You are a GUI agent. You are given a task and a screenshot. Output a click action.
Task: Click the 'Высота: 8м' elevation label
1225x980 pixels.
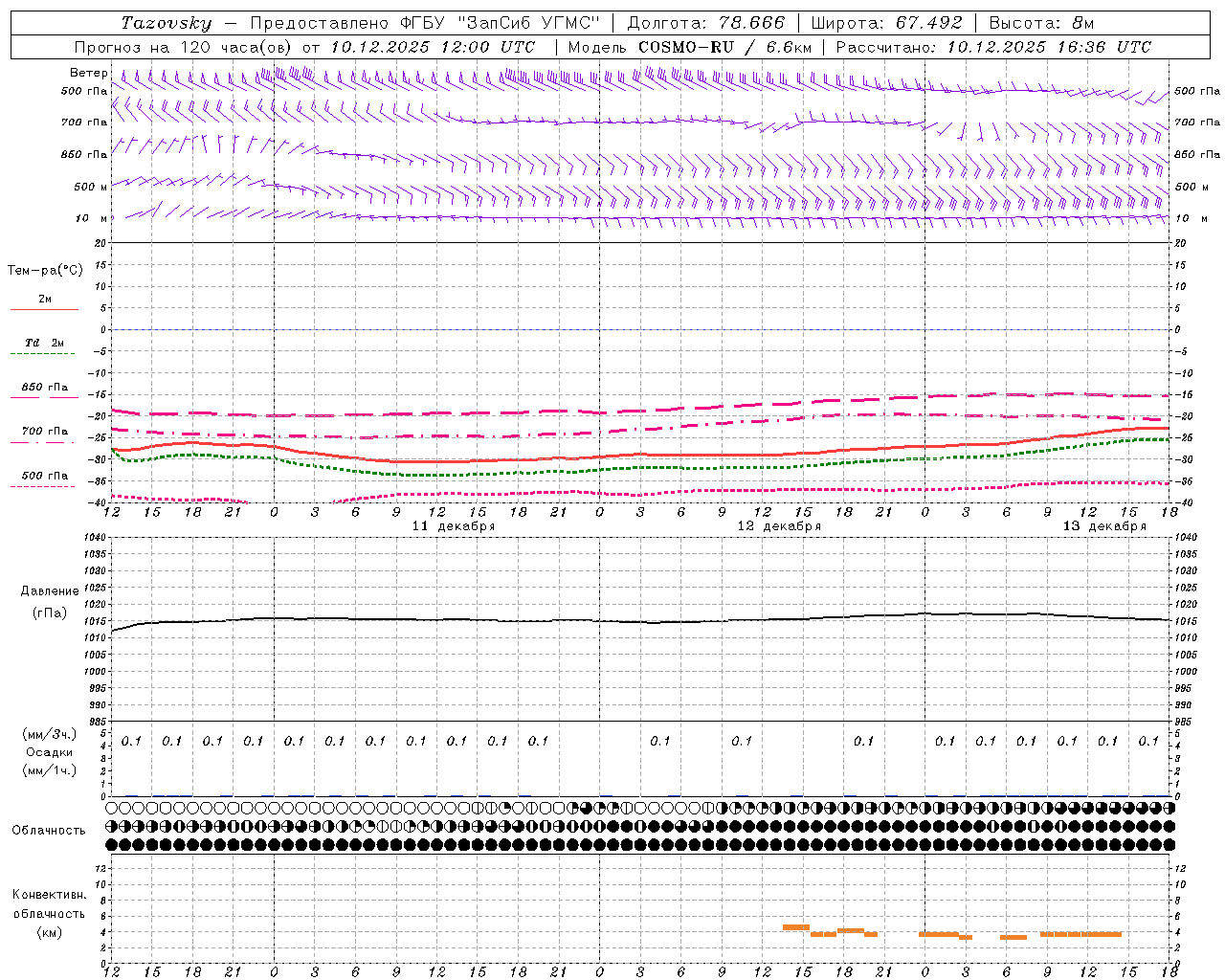point(1040,23)
